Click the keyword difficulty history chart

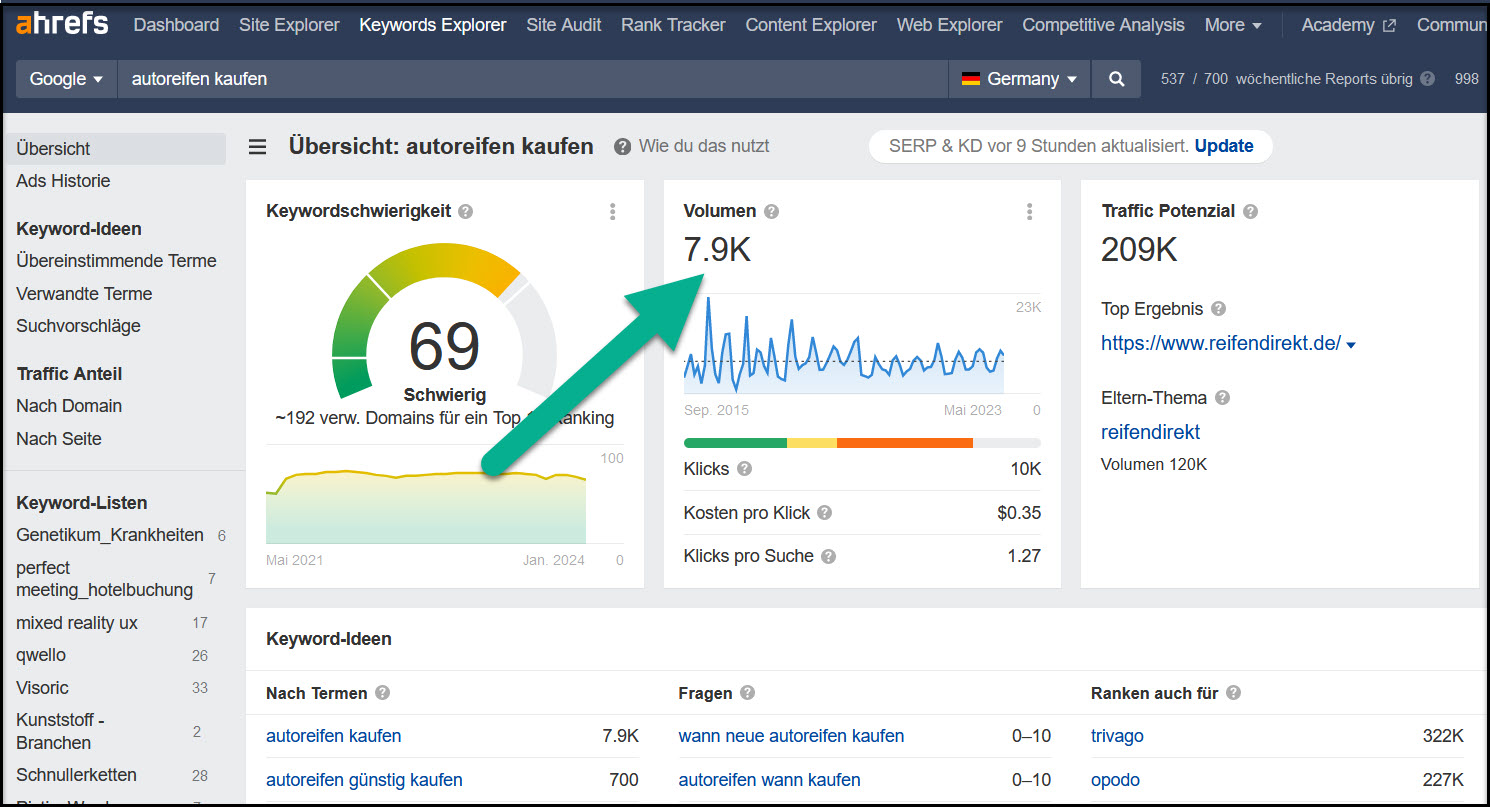(426, 506)
